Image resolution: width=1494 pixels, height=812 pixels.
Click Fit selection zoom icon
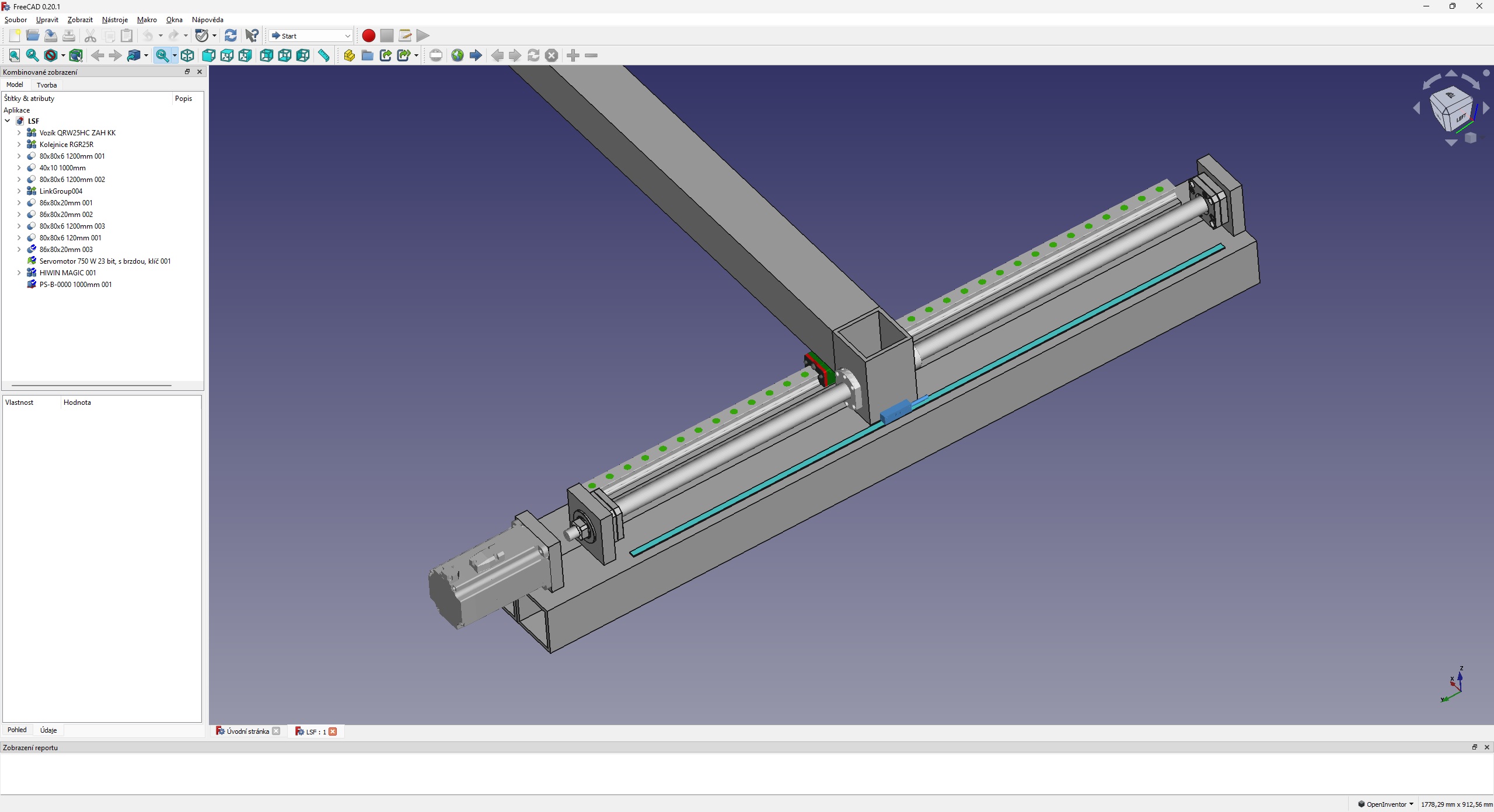point(33,55)
